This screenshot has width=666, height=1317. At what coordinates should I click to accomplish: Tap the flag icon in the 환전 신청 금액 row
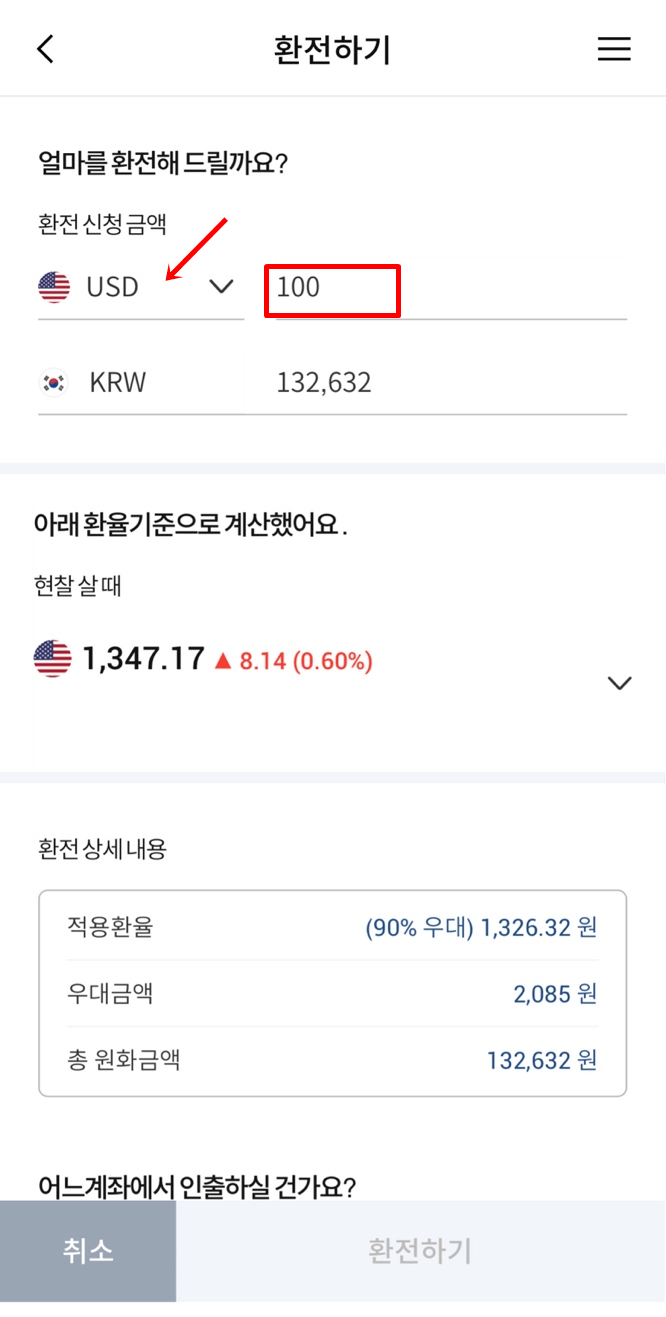pos(53,287)
